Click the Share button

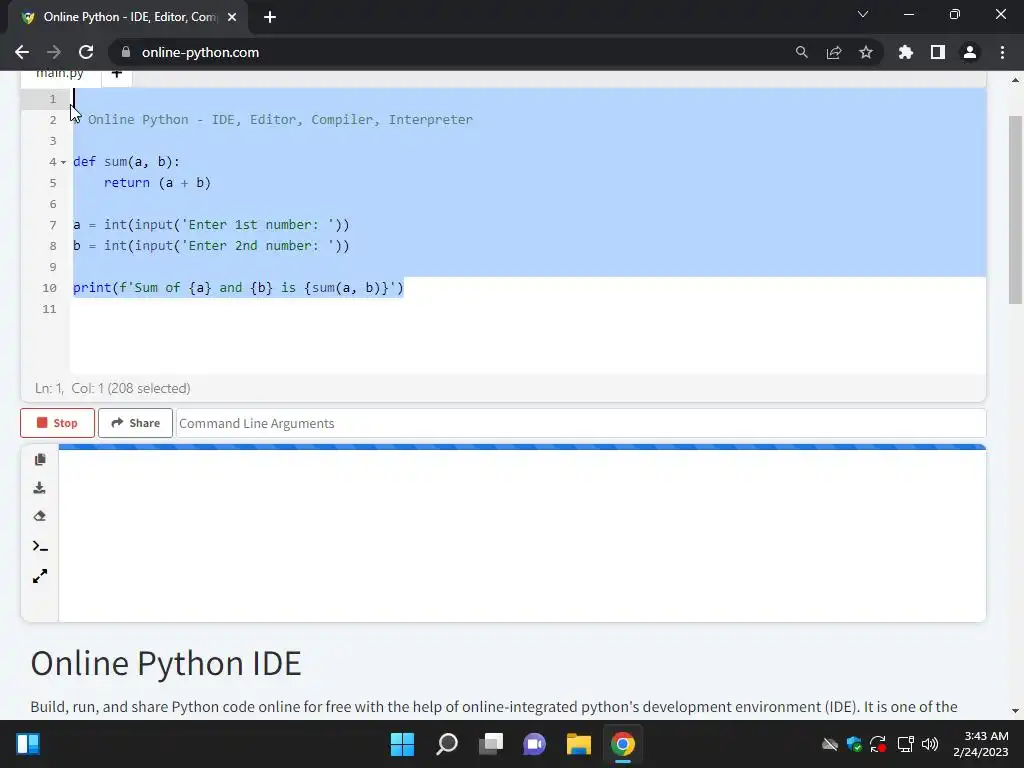click(x=135, y=423)
